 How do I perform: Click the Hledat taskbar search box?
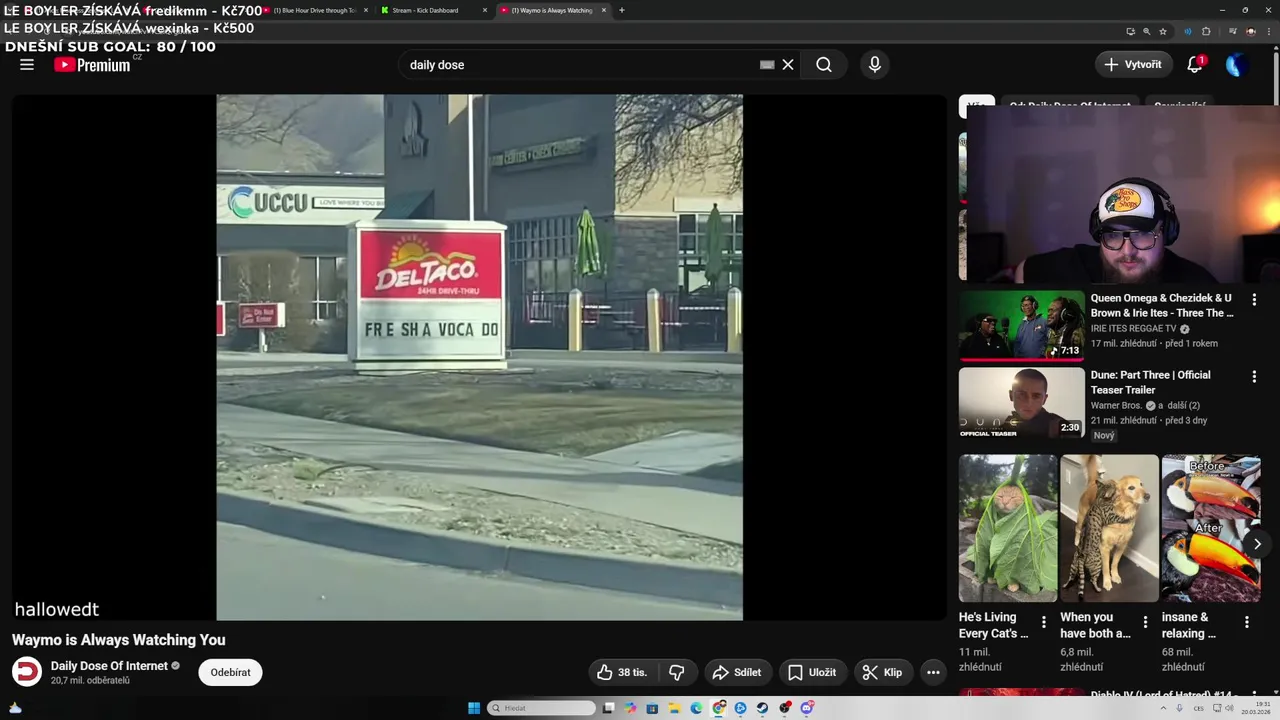(x=541, y=708)
